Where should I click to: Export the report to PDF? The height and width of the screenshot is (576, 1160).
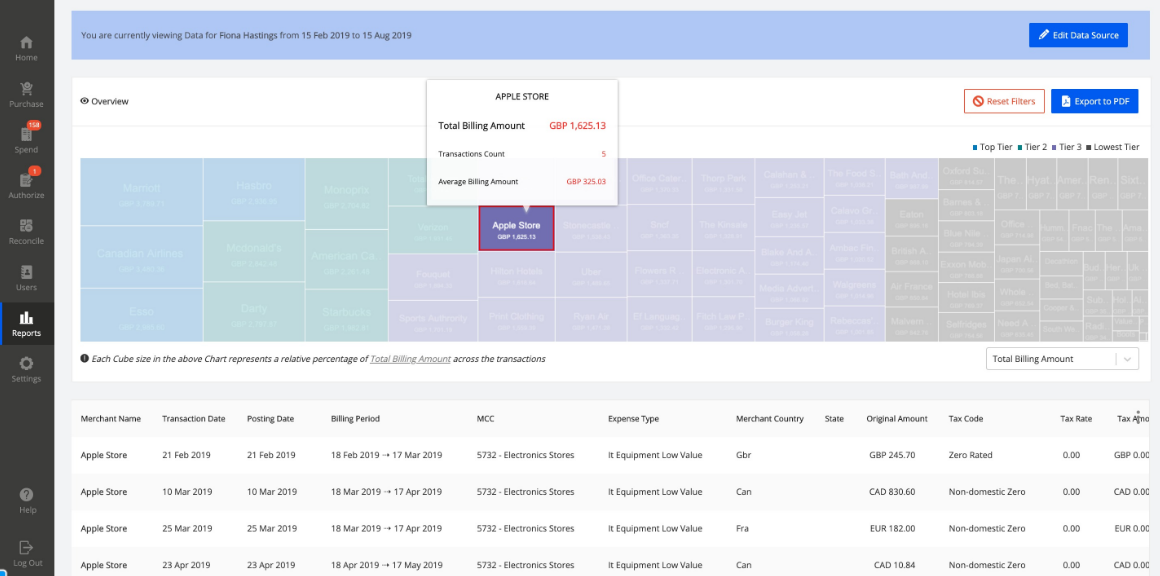[x=1094, y=101]
